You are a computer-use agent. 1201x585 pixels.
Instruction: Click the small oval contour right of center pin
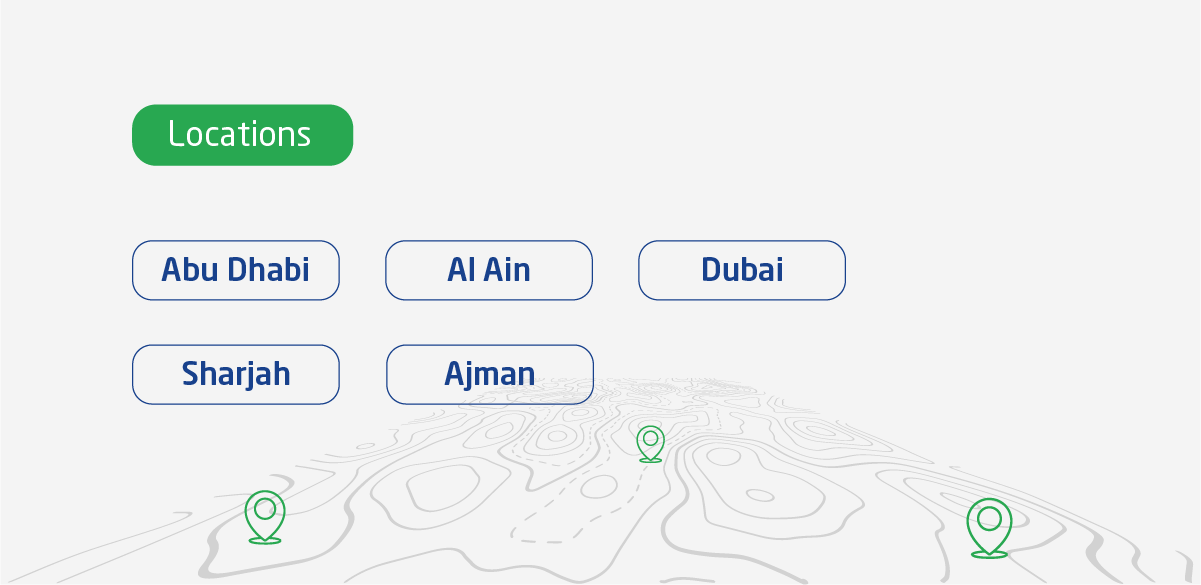761,495
